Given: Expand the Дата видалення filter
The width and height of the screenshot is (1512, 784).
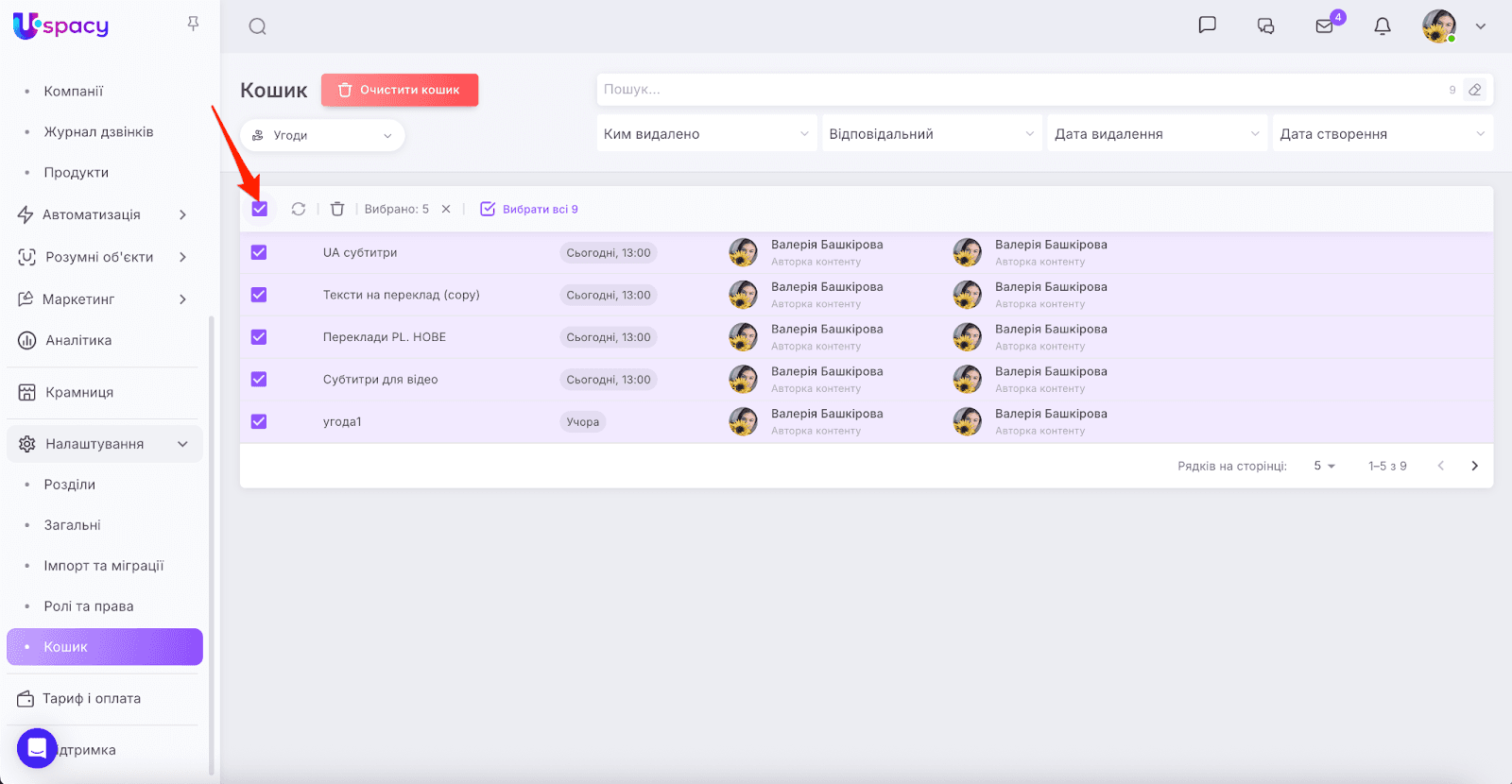Looking at the screenshot, I should pyautogui.click(x=1157, y=134).
